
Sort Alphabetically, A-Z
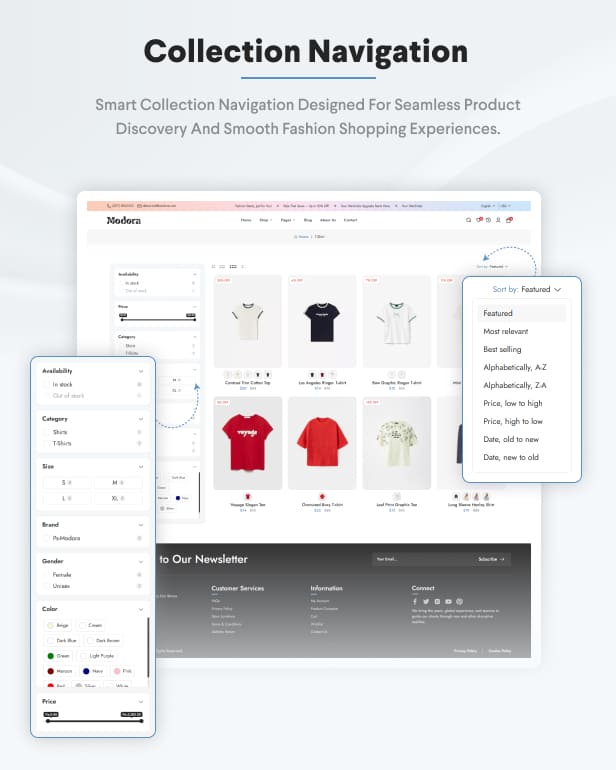pyautogui.click(x=515, y=367)
